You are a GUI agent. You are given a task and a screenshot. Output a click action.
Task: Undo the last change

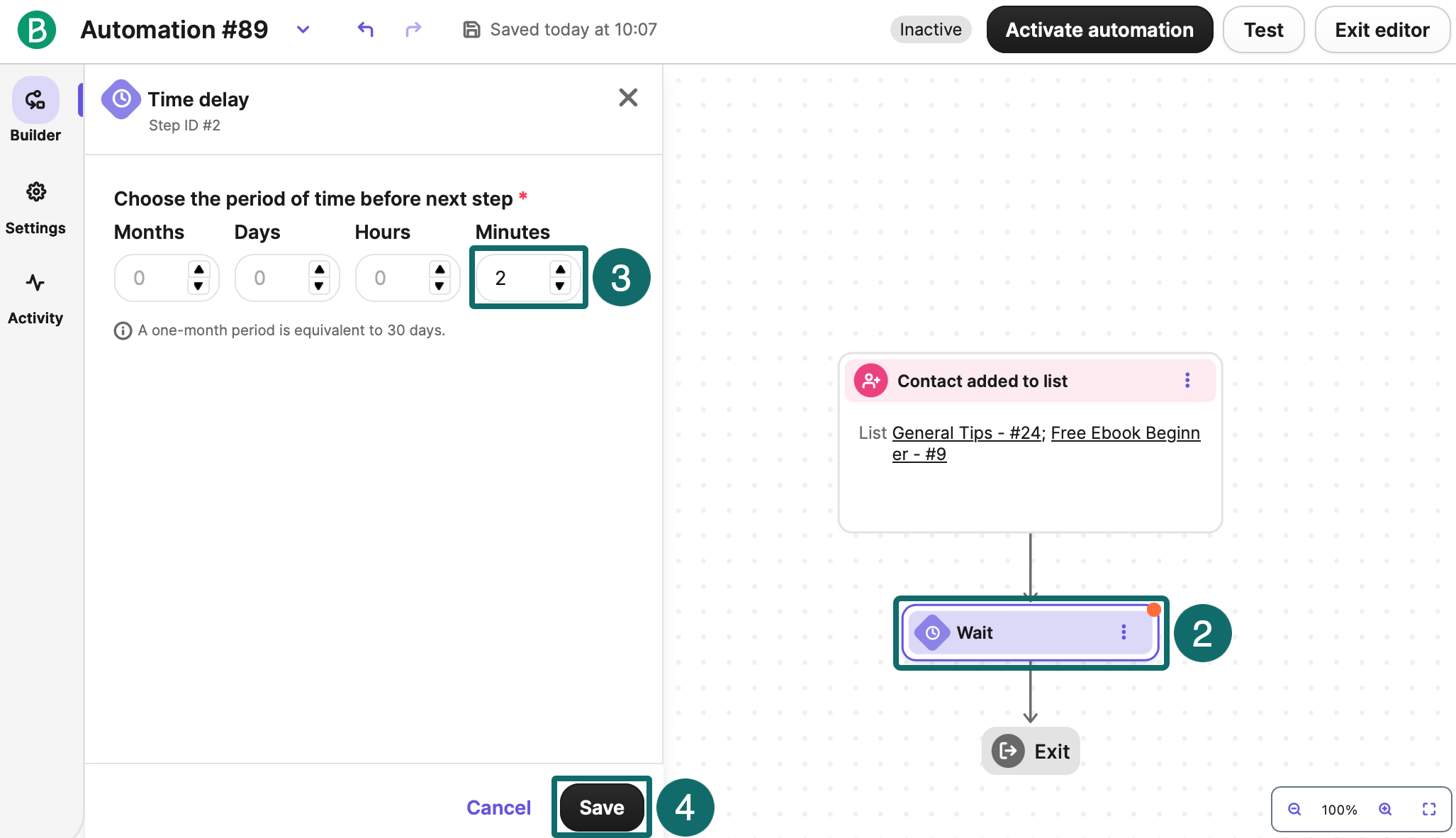click(x=366, y=30)
